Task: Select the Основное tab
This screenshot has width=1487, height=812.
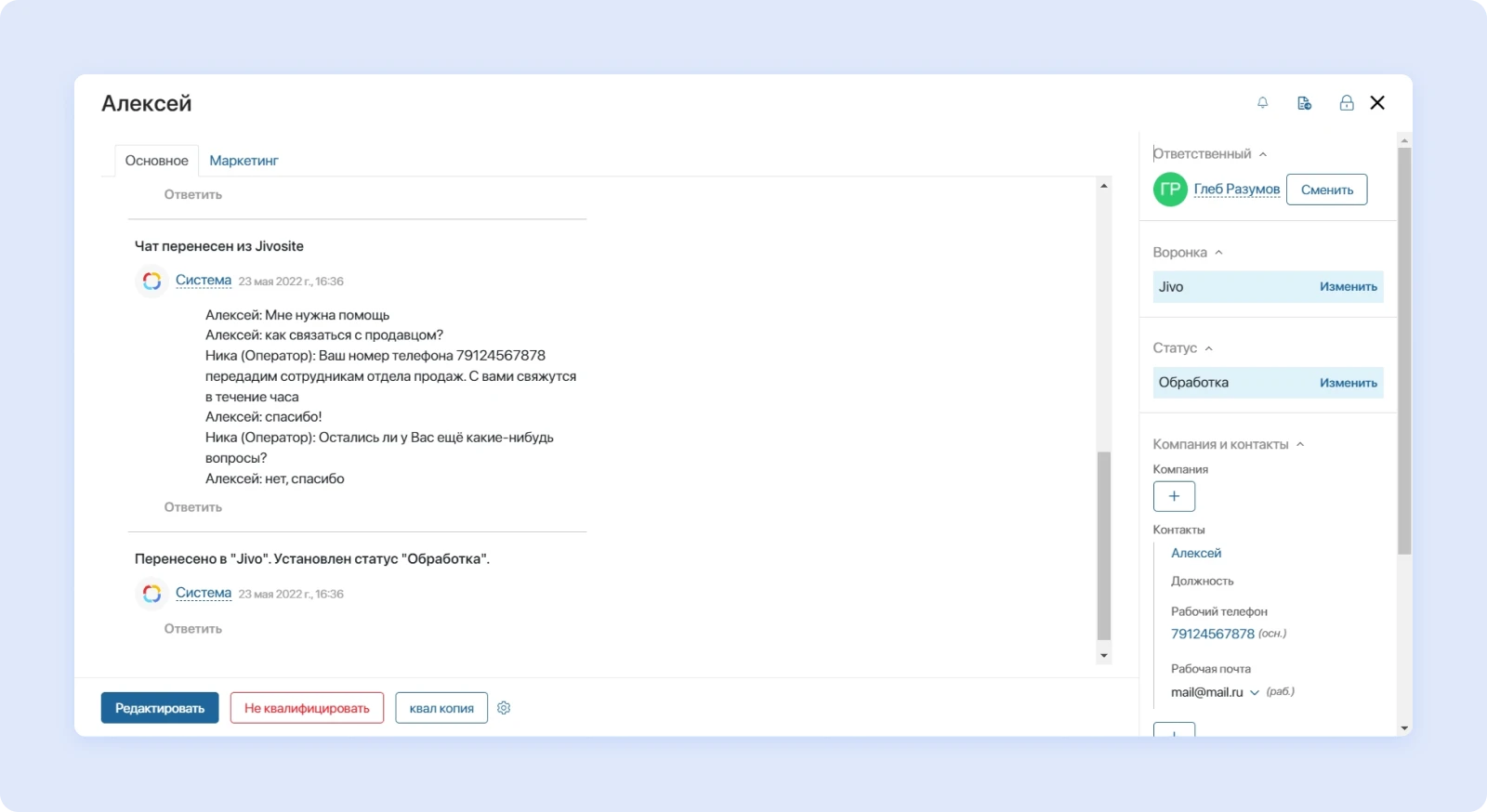Action: coord(156,161)
